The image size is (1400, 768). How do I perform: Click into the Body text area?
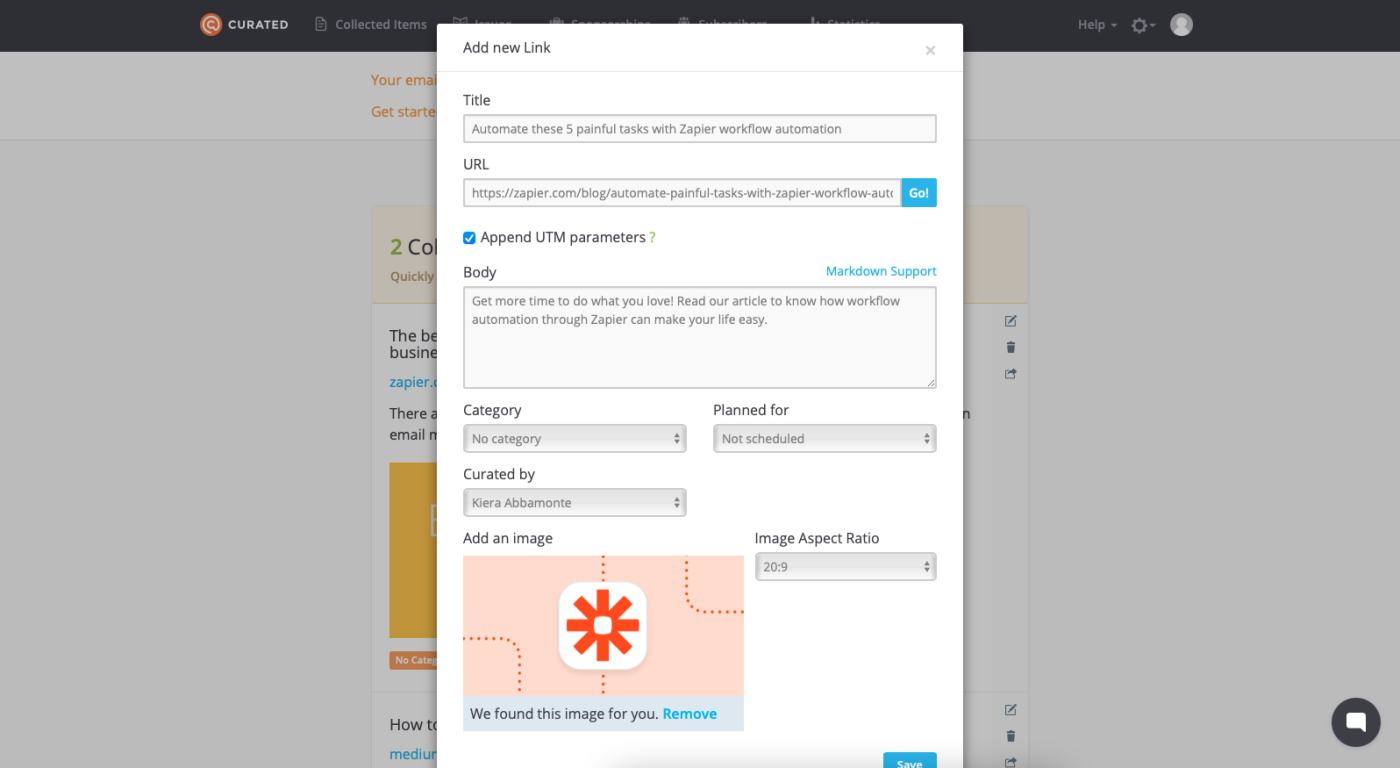pyautogui.click(x=700, y=338)
